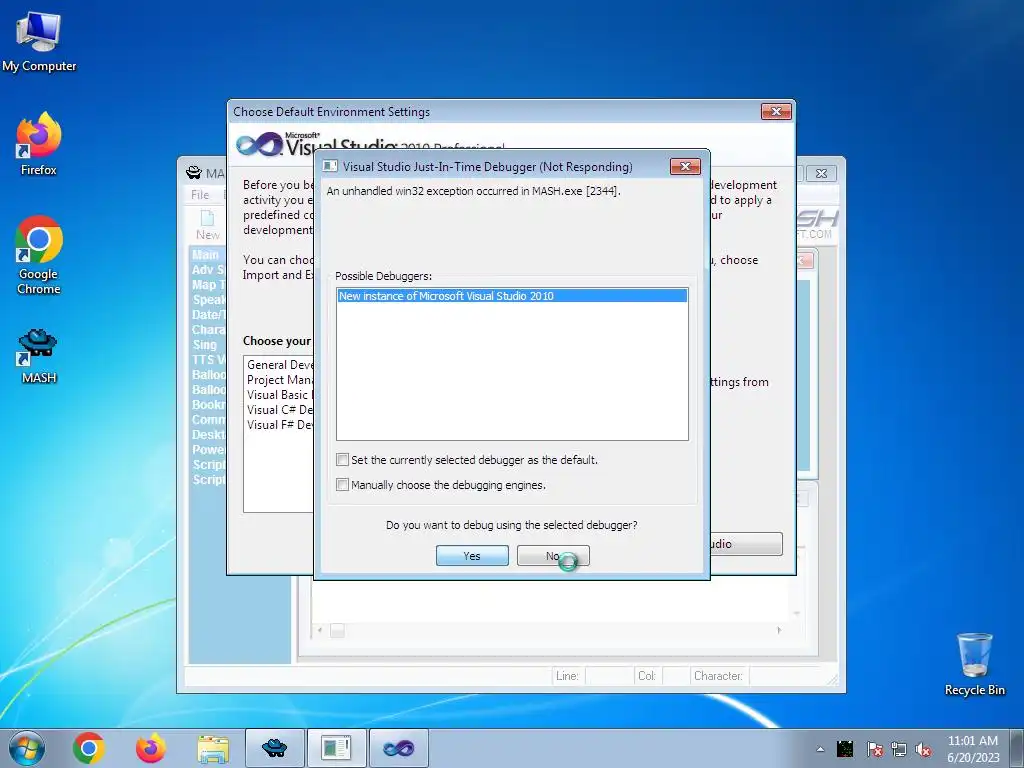Screen dimensions: 1024x768
Task: Launch Firefox from the desktop shortcut
Action: point(39,145)
